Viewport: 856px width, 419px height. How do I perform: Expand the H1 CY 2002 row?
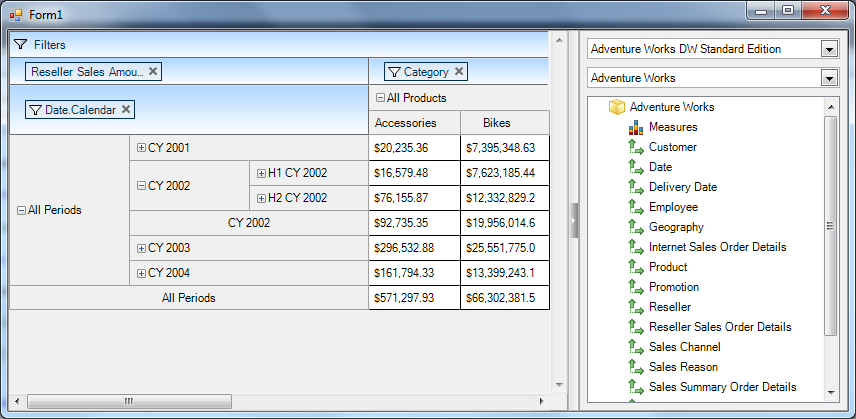point(261,173)
